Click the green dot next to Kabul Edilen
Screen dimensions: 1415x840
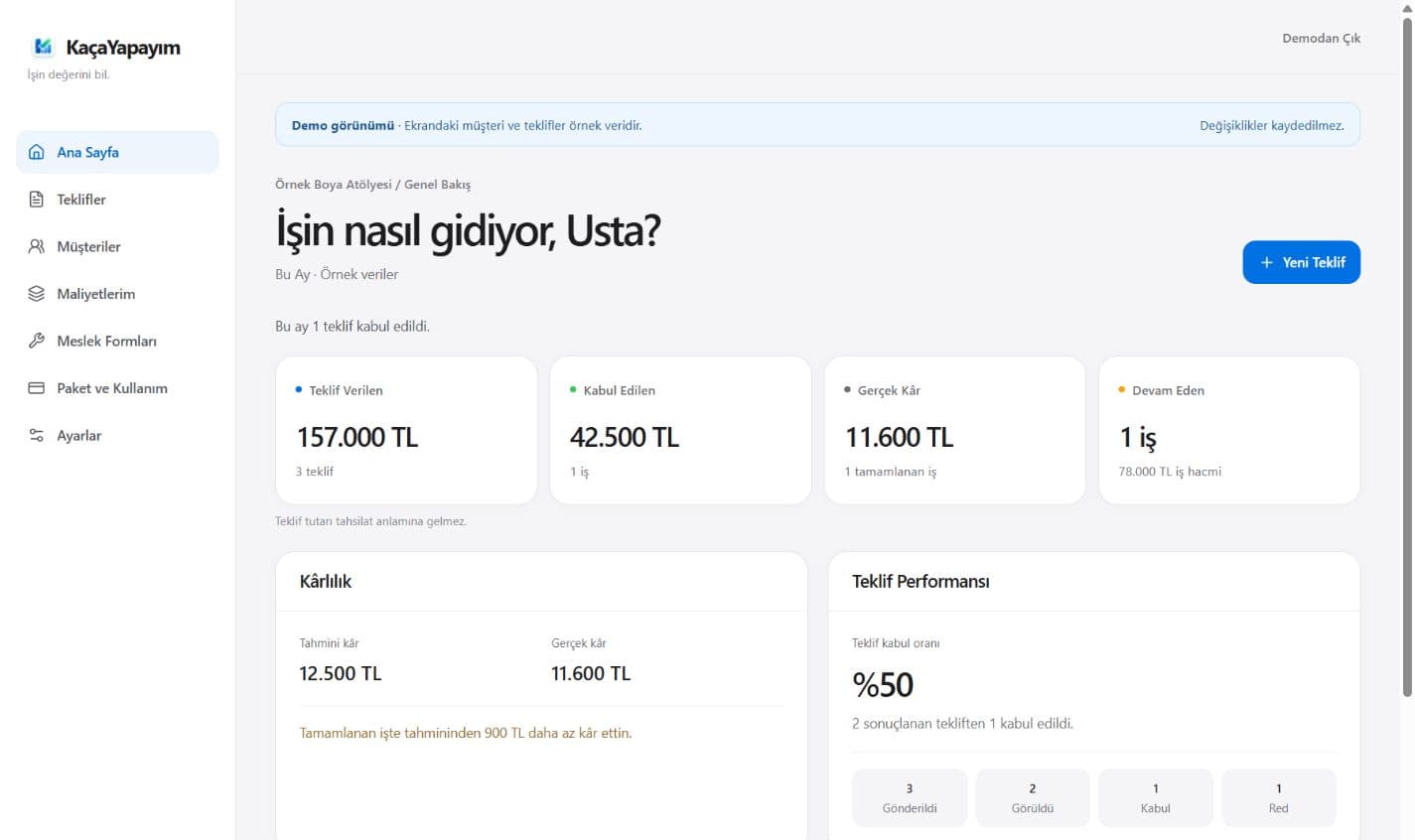573,389
